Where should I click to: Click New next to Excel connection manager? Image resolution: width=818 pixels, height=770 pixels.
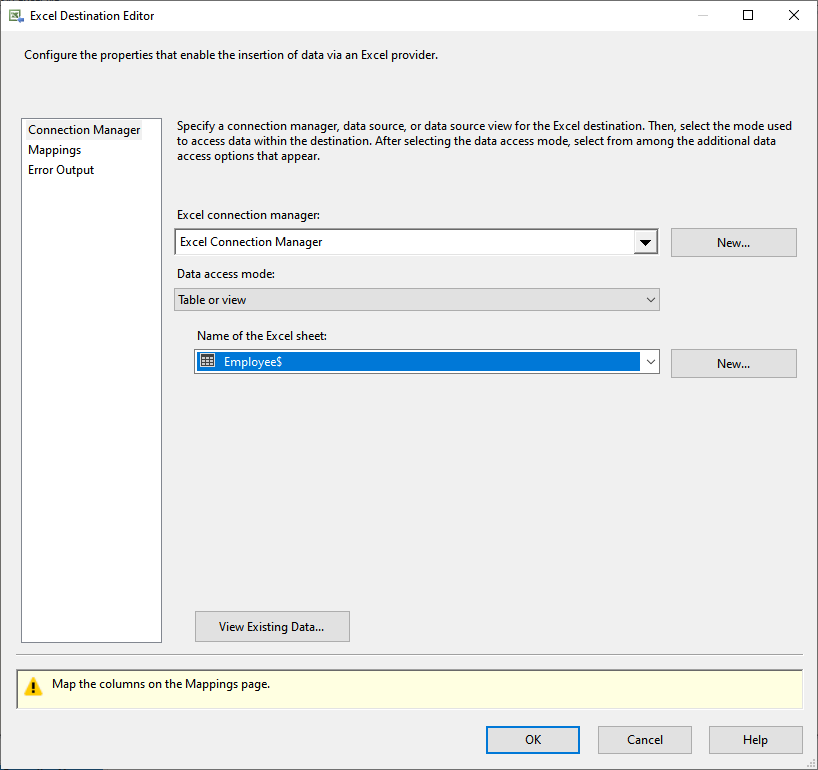[x=733, y=243]
